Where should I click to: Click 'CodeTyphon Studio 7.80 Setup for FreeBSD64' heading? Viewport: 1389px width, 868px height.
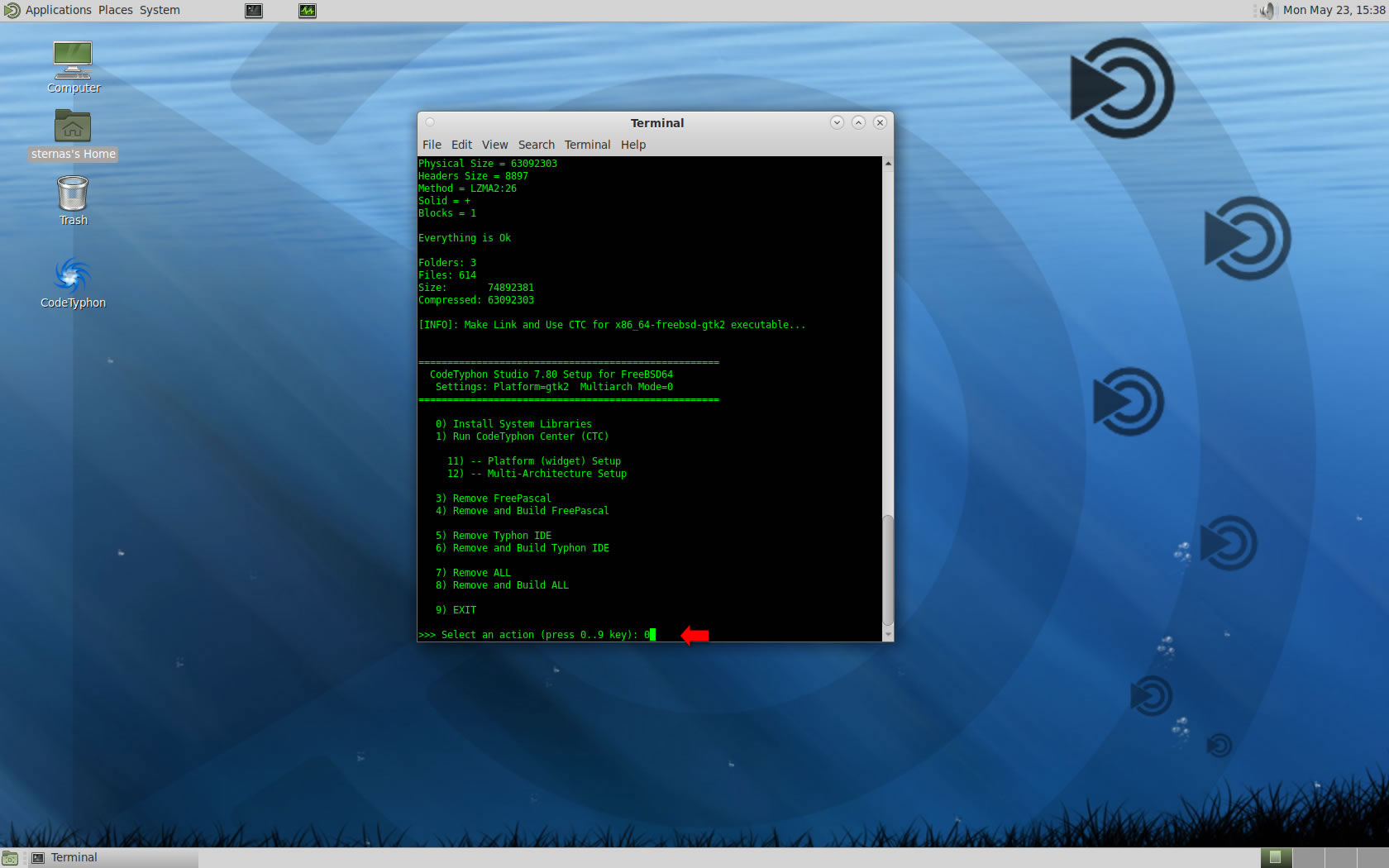coord(551,374)
